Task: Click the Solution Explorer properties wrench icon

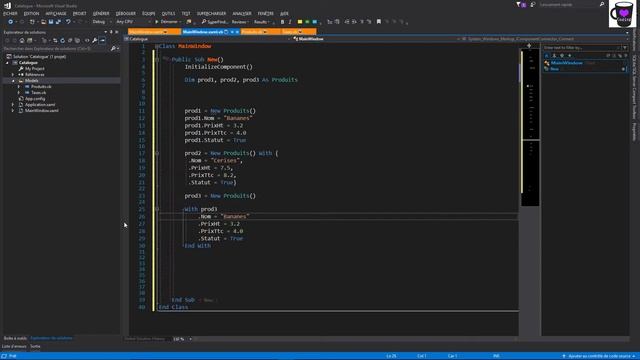Action: pos(95,40)
